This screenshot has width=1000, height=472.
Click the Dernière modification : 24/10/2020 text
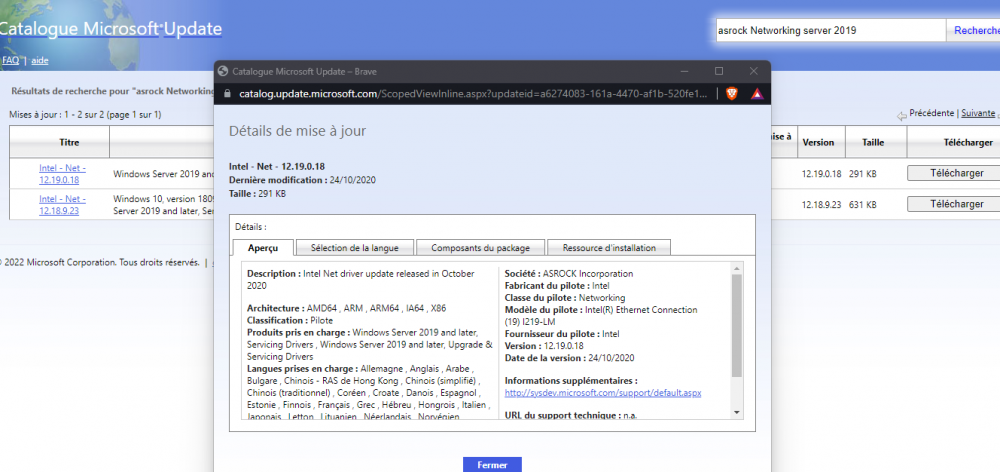(x=302, y=180)
